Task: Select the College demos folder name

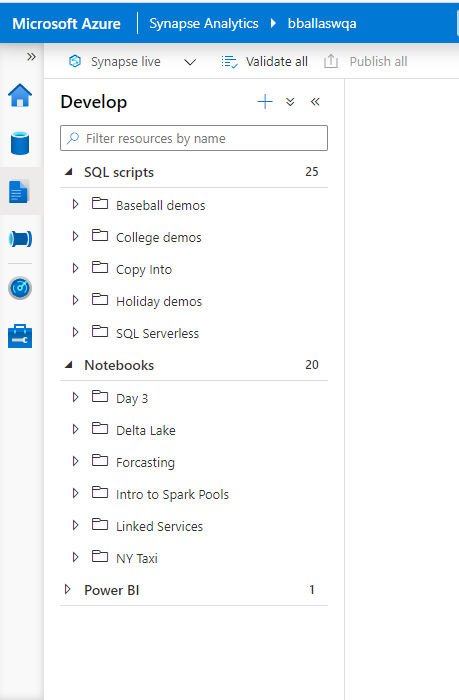Action: pos(159,238)
